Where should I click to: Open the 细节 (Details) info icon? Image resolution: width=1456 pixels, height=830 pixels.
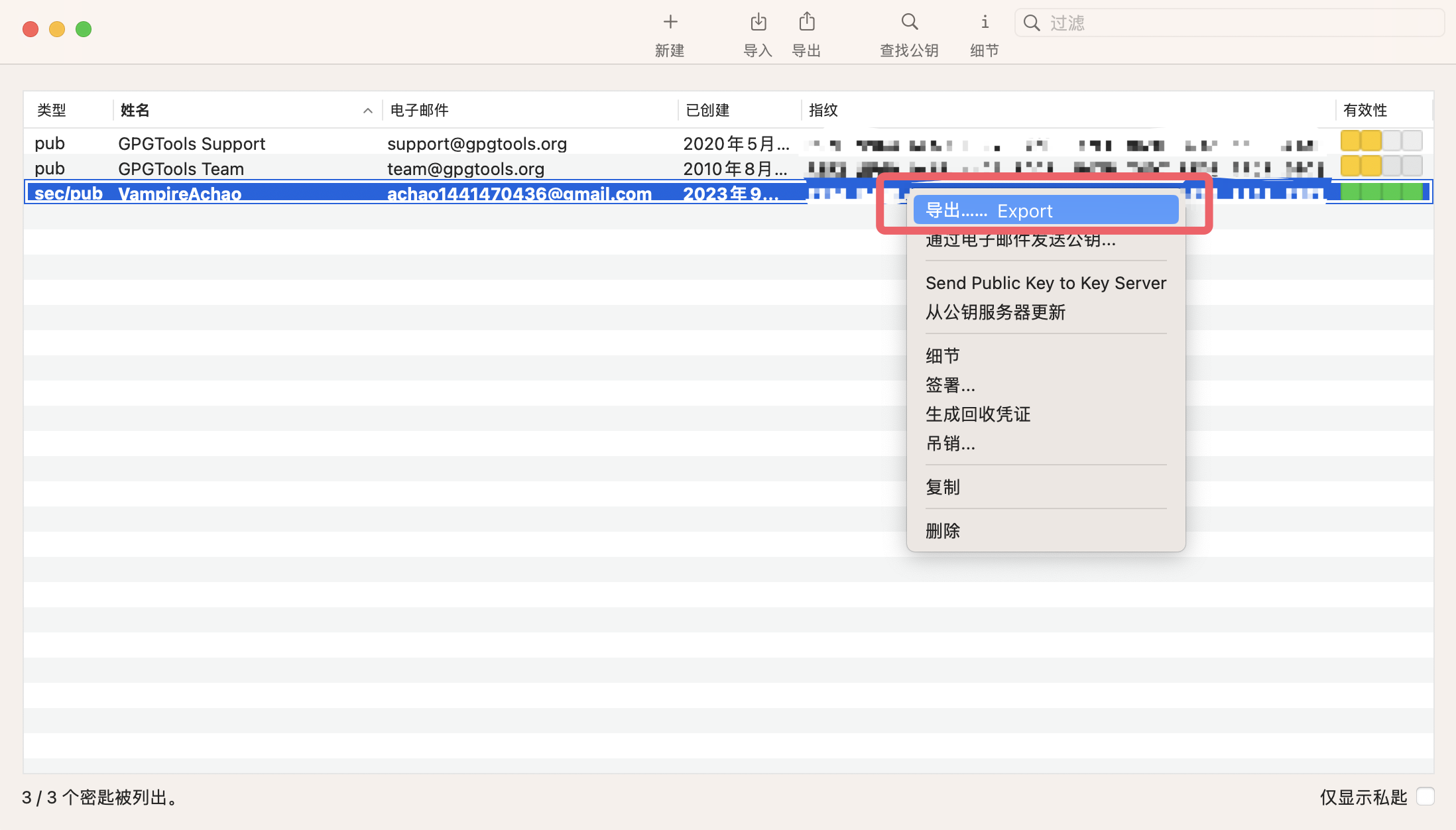click(x=985, y=23)
